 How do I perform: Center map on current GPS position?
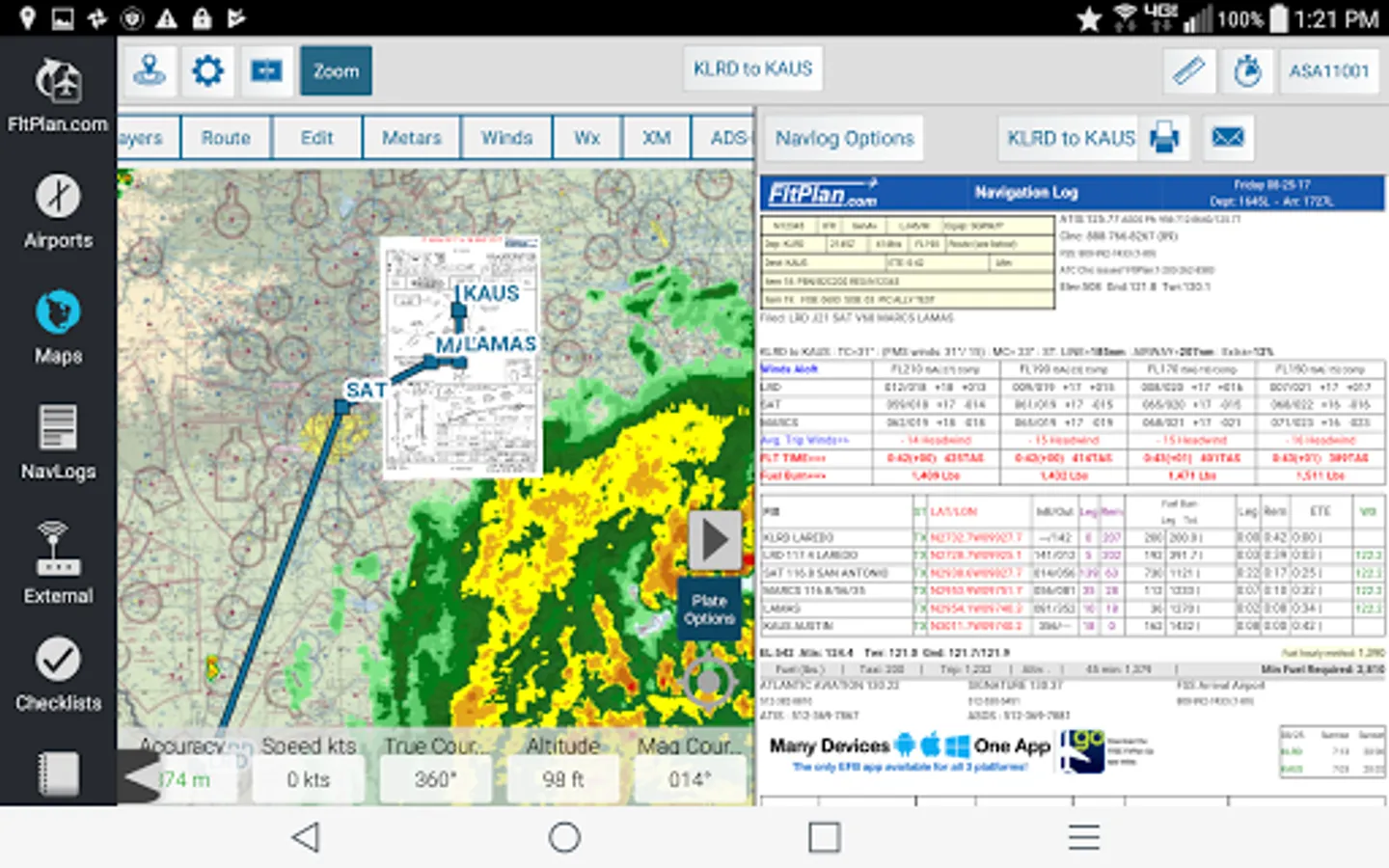click(x=709, y=682)
